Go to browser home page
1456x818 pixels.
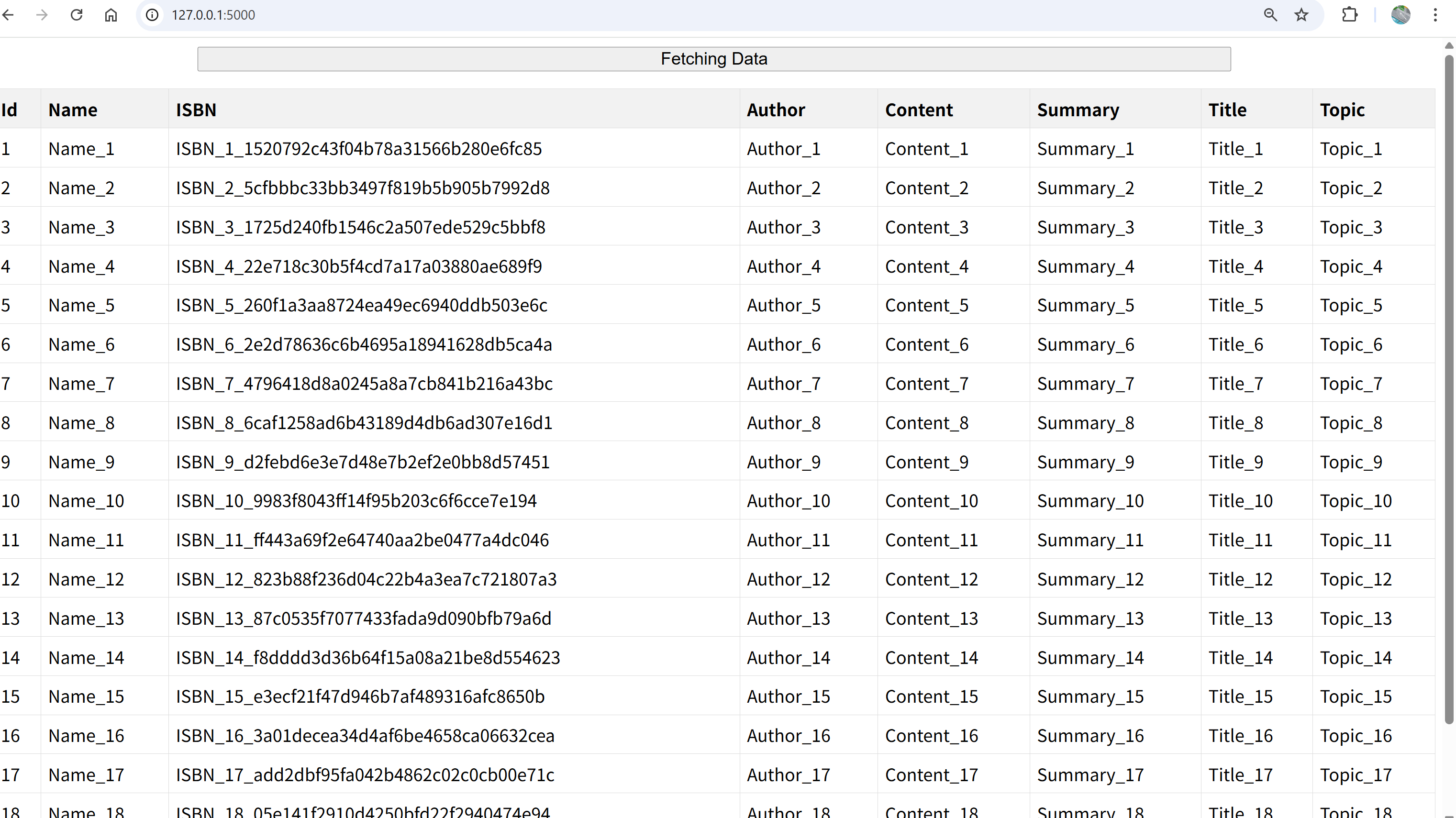[111, 15]
